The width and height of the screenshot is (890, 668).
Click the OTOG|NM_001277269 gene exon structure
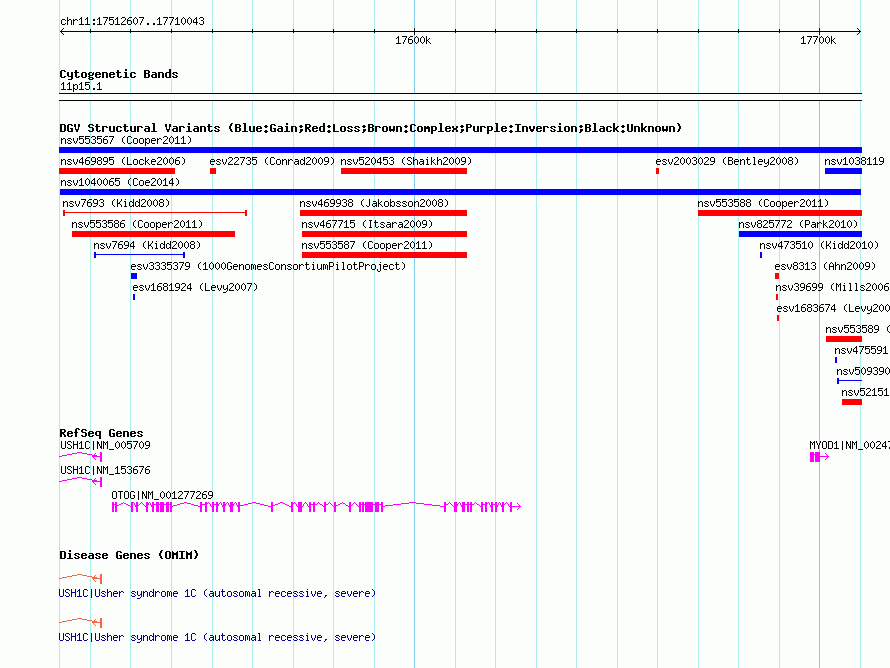[316, 507]
